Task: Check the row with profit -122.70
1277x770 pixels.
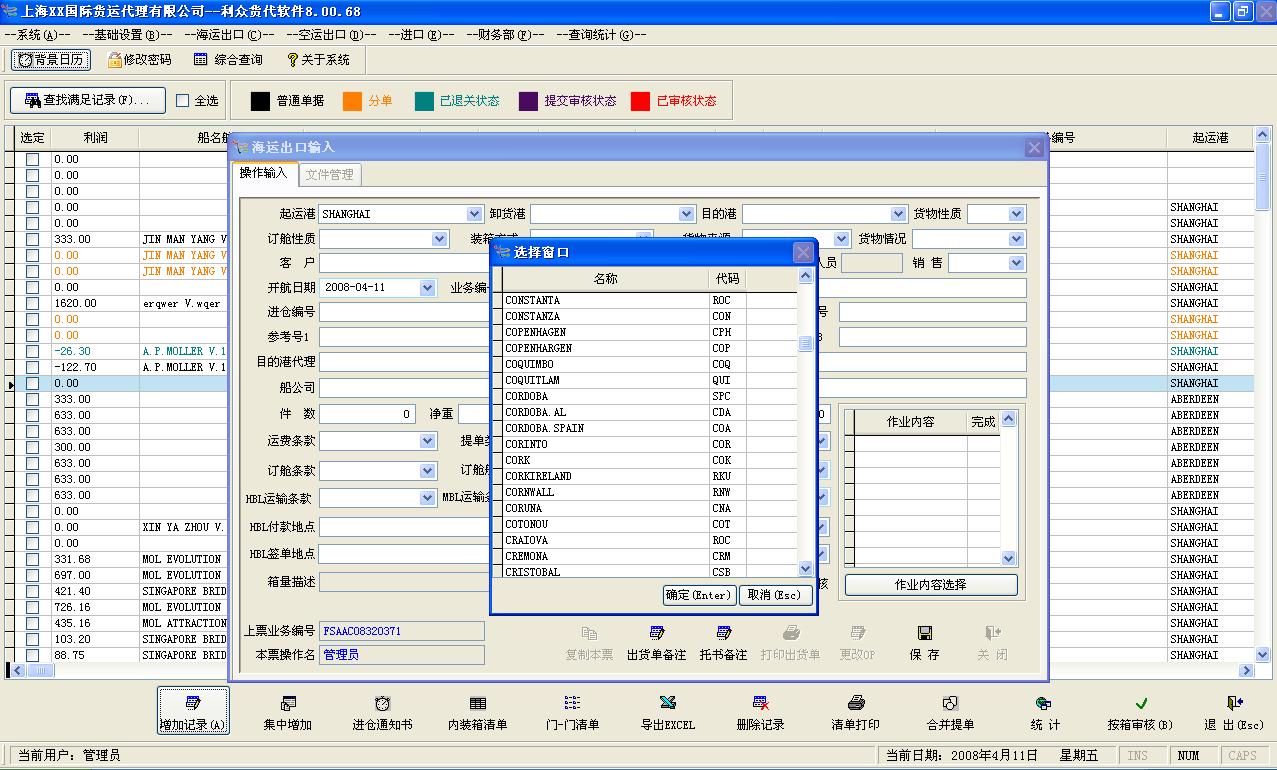Action: (x=33, y=367)
